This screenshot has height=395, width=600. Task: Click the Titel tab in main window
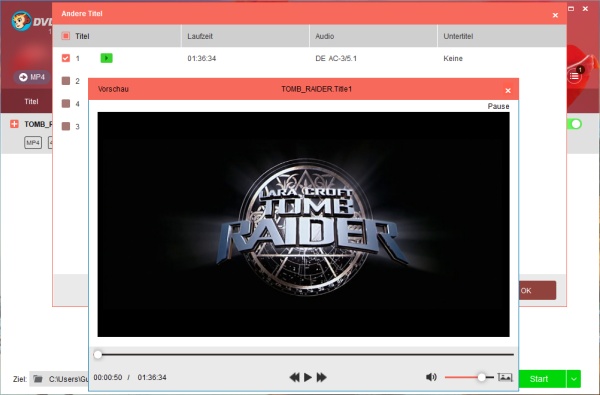point(31,101)
